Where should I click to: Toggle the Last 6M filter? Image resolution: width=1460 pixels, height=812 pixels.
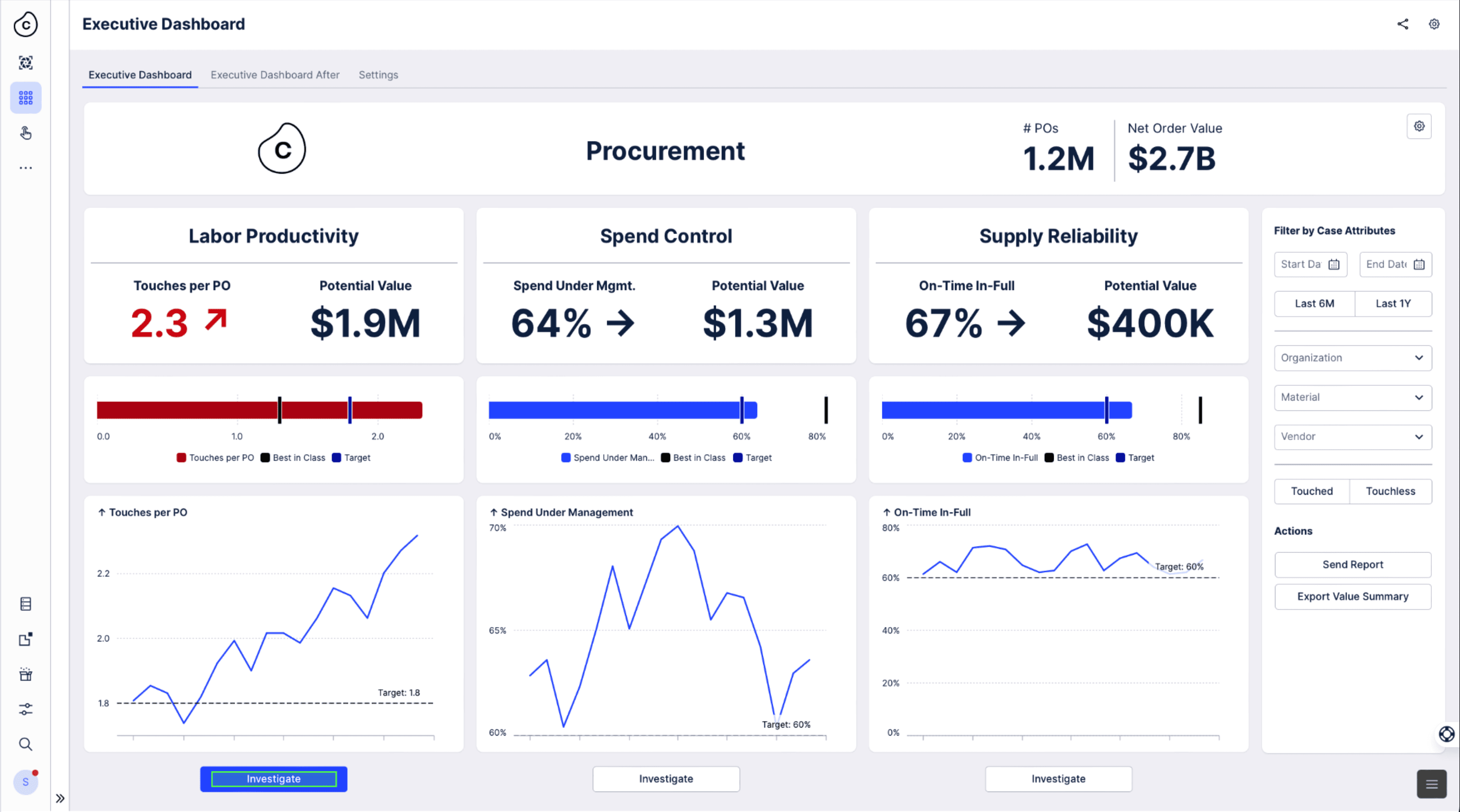[x=1314, y=304]
